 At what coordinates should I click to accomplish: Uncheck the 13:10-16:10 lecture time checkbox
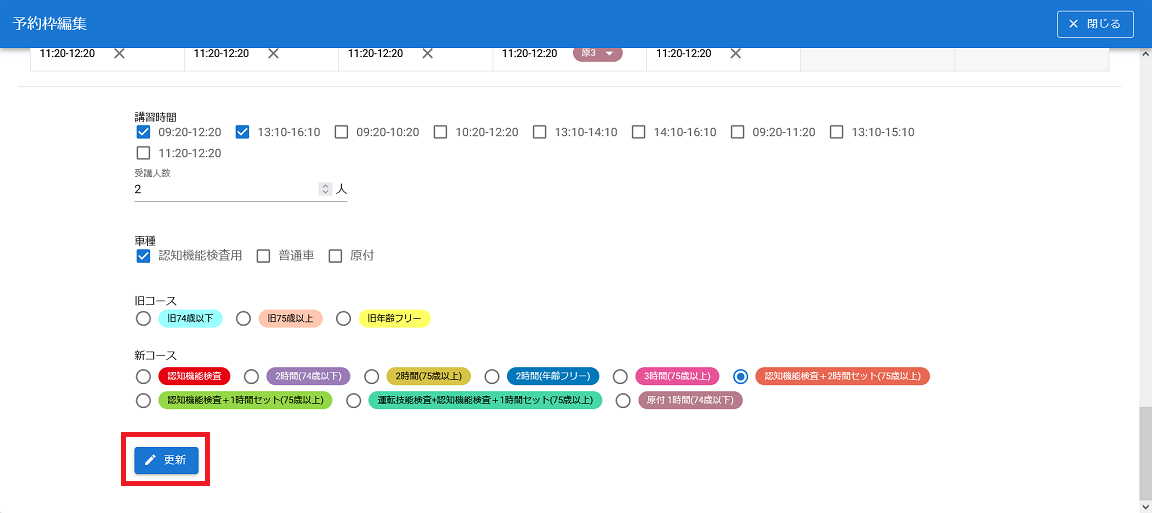[x=242, y=132]
